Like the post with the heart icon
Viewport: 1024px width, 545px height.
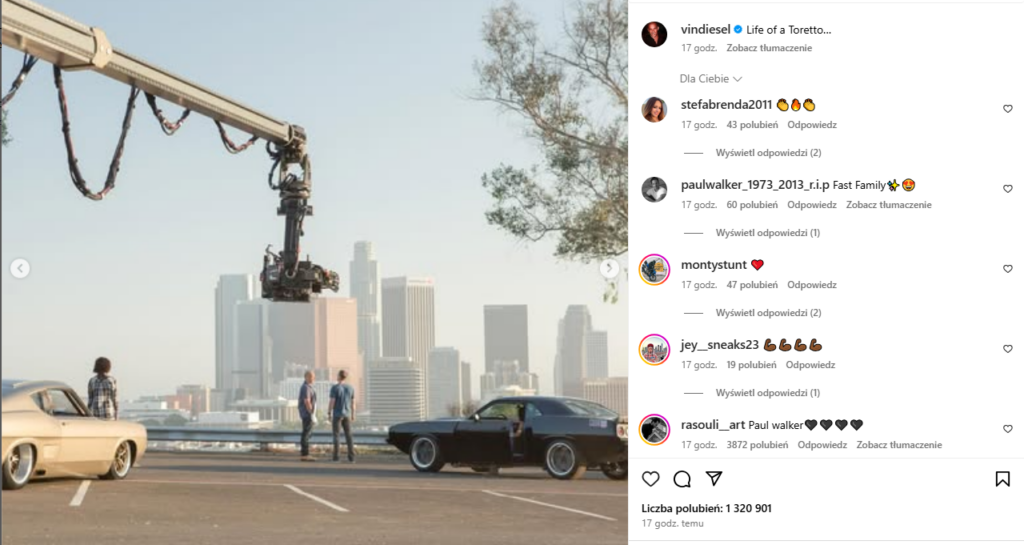[650, 479]
